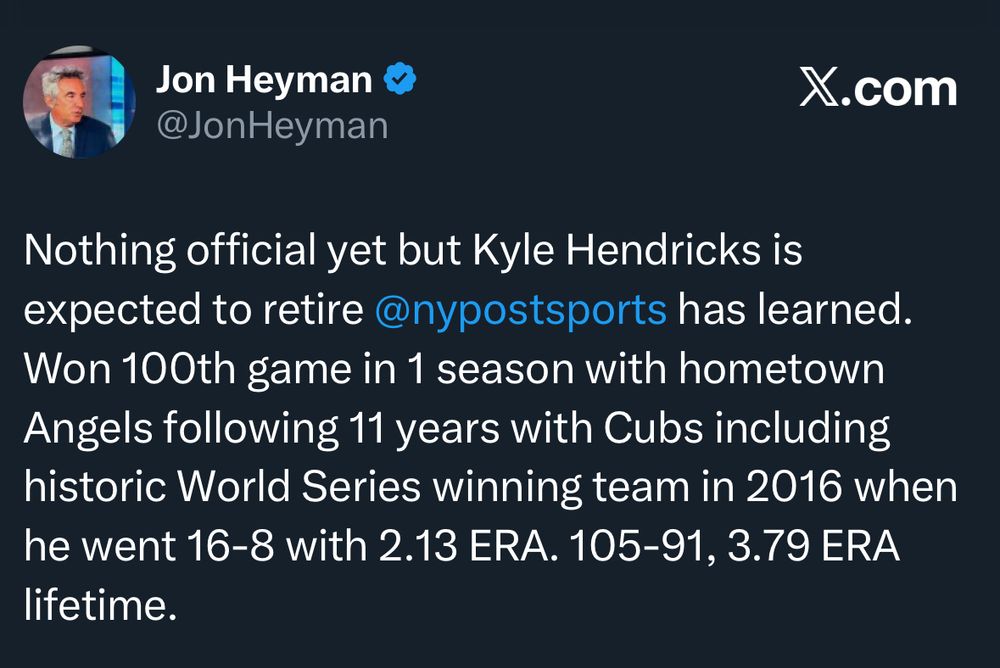Open the Jon Heyman display name
Screen dimensions: 1000x668
coord(263,80)
